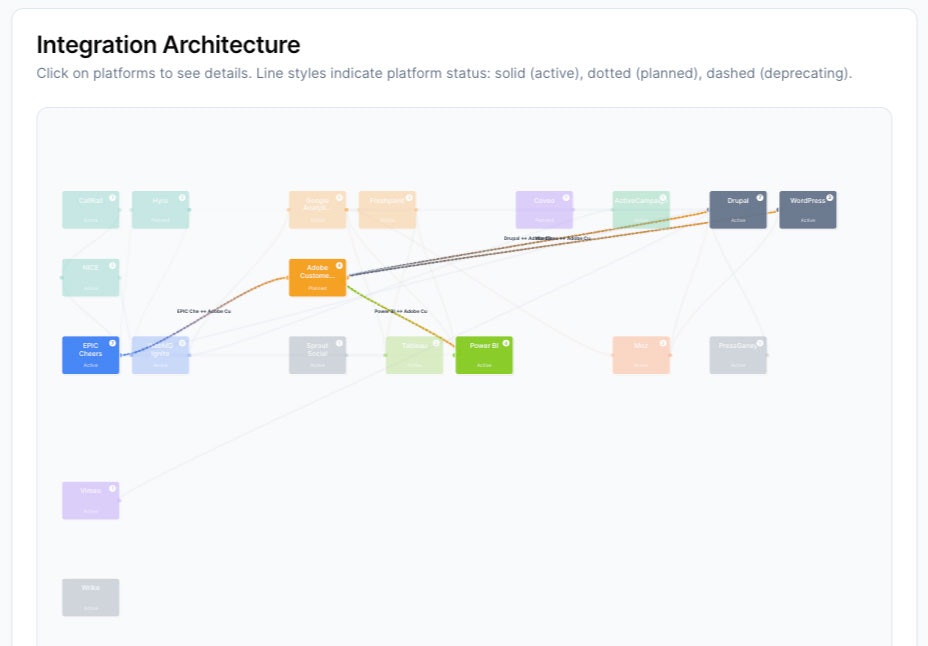Select the faded Google Analytics node
Image resolution: width=928 pixels, height=646 pixels.
click(x=317, y=209)
